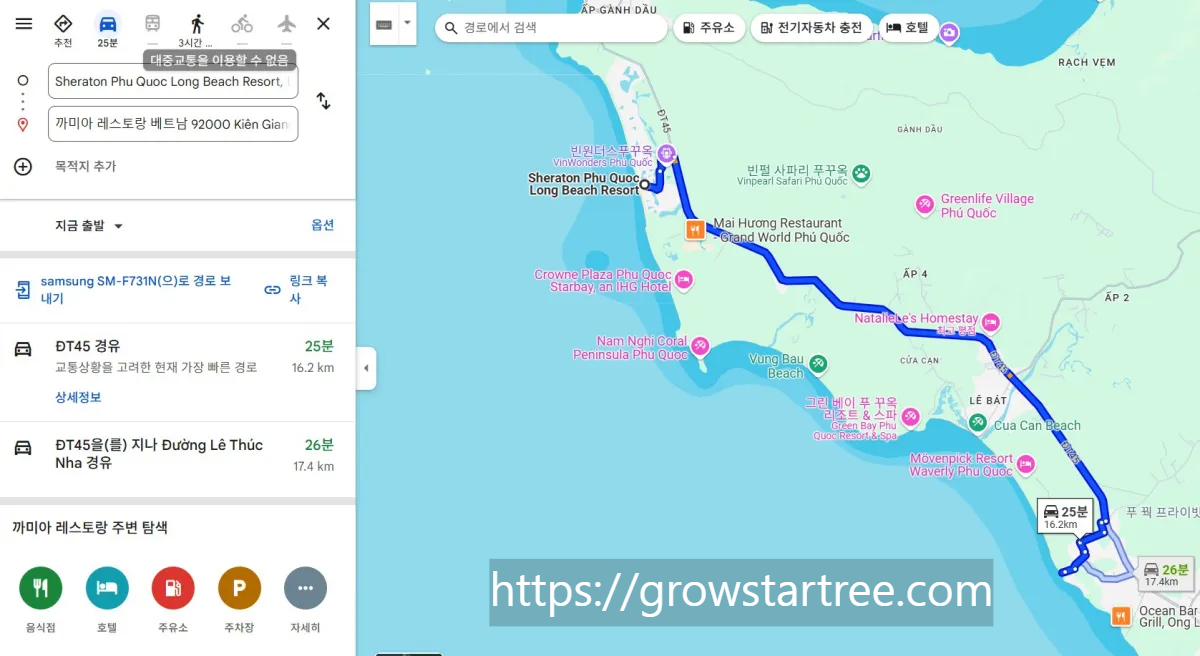Click the 25분 16.2km route label on map

1067,516
